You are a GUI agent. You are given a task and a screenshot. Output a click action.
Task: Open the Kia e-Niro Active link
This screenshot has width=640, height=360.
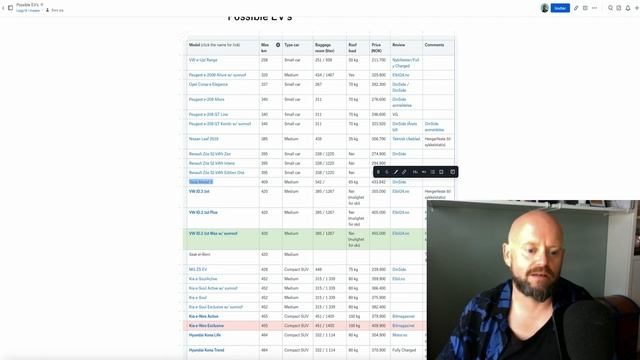click(203, 316)
